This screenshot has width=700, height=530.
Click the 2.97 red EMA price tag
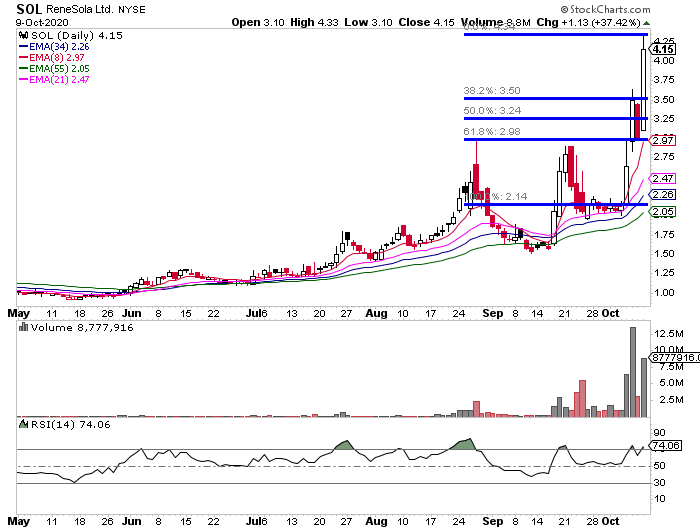[x=663, y=141]
